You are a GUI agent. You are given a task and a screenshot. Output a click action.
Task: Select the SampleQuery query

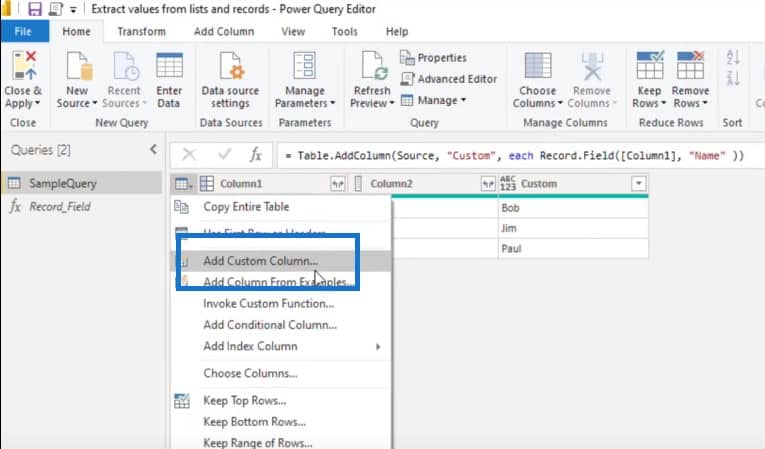click(82, 184)
